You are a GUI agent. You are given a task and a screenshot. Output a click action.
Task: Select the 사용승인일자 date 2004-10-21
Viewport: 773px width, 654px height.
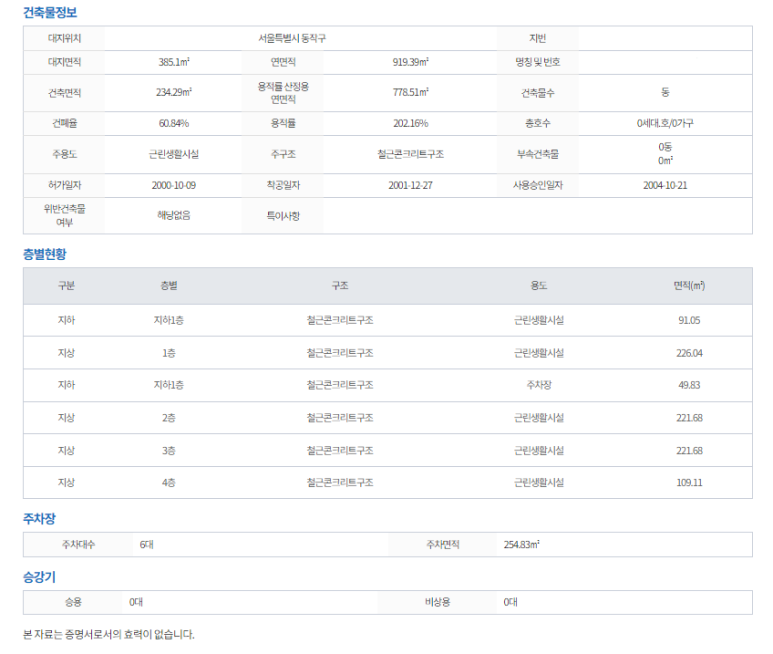click(x=665, y=185)
